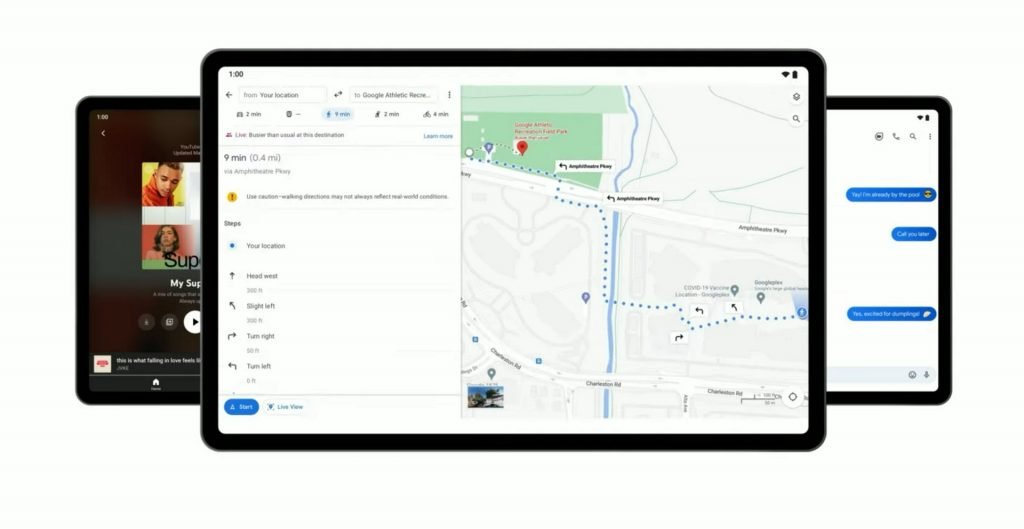Viewport: 1024px width, 529px height.
Task: Start a video call in Messages window
Action: [879, 136]
